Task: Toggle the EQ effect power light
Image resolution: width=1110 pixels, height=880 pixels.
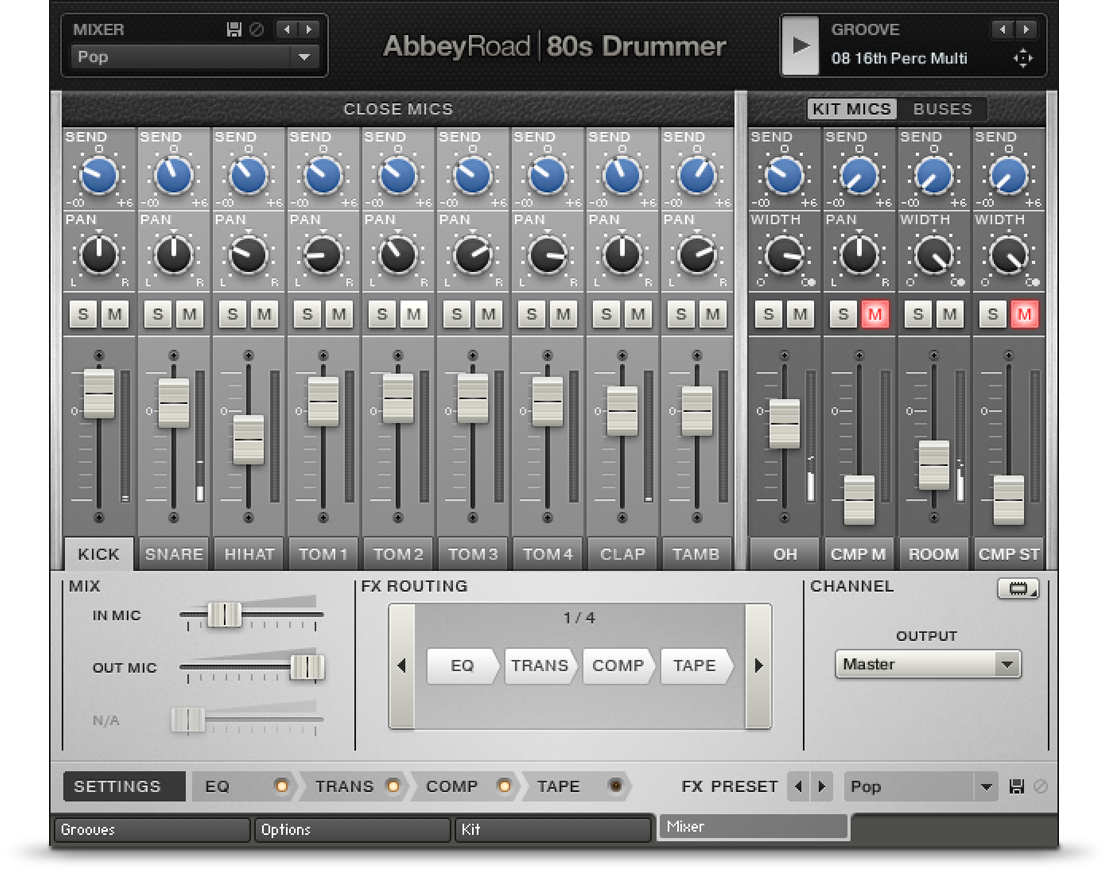Action: (281, 786)
